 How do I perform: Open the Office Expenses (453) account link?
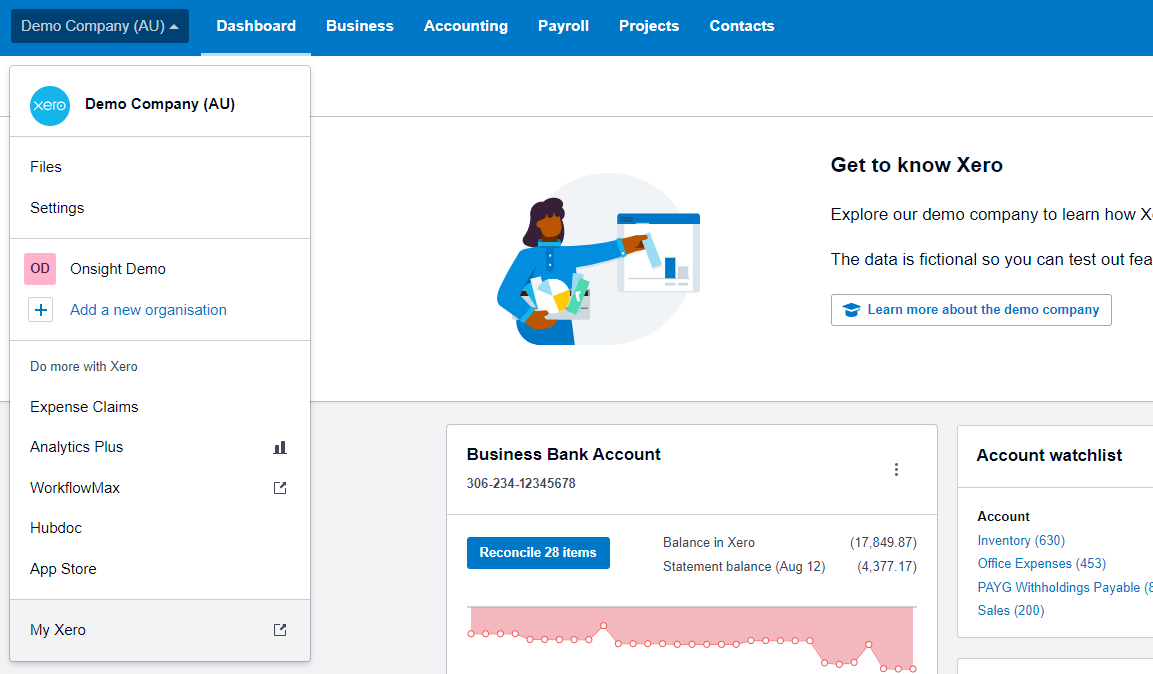[1041, 564]
